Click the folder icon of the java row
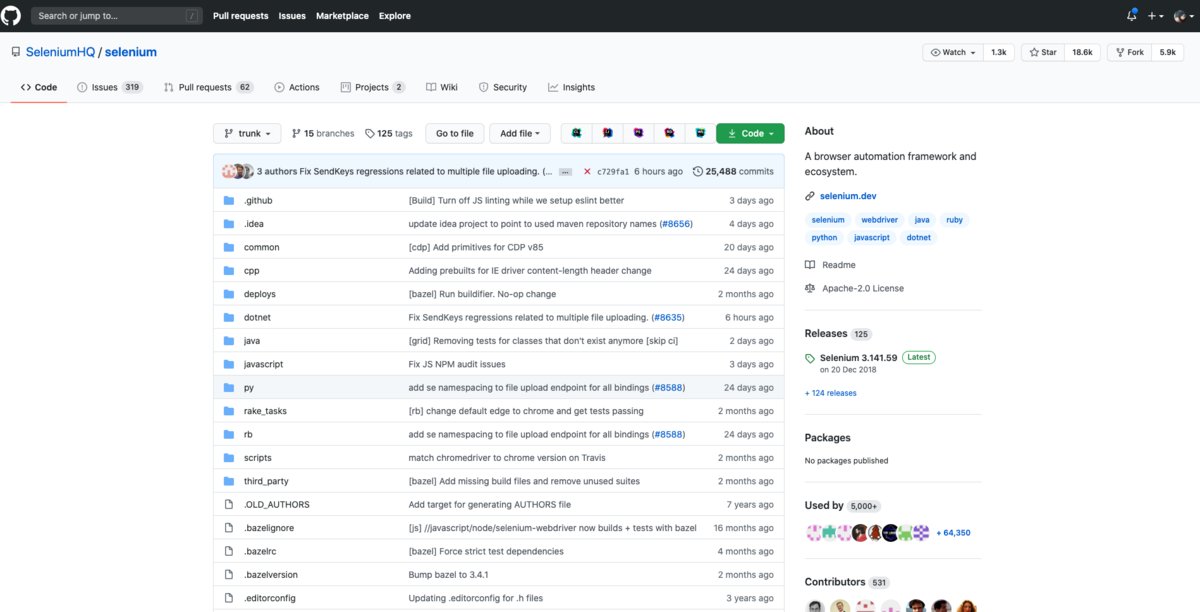This screenshot has width=1200, height=612. 229,341
